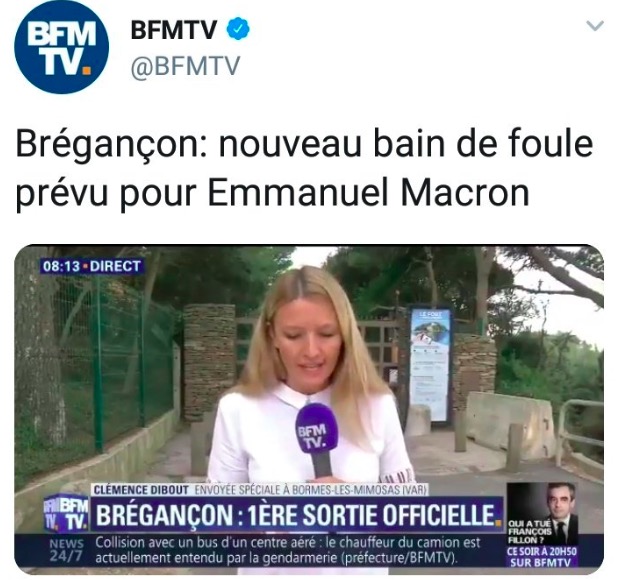Viewport: 618px width, 580px height.
Task: Open the BFMTV display name
Action: (x=173, y=29)
